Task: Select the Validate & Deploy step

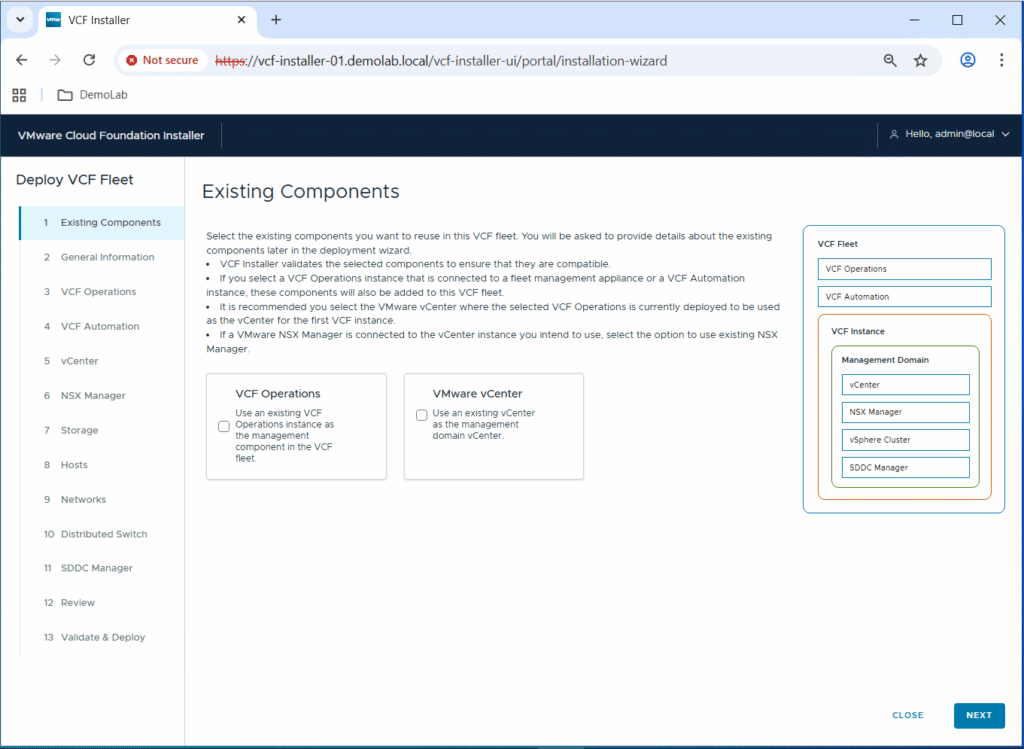Action: point(102,637)
